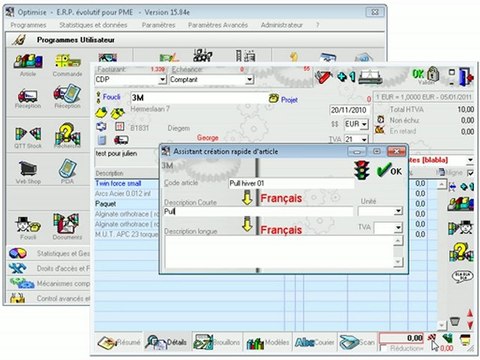Confirm with the green OK checkmark
Screen dimensions: 480x360
(x=389, y=170)
